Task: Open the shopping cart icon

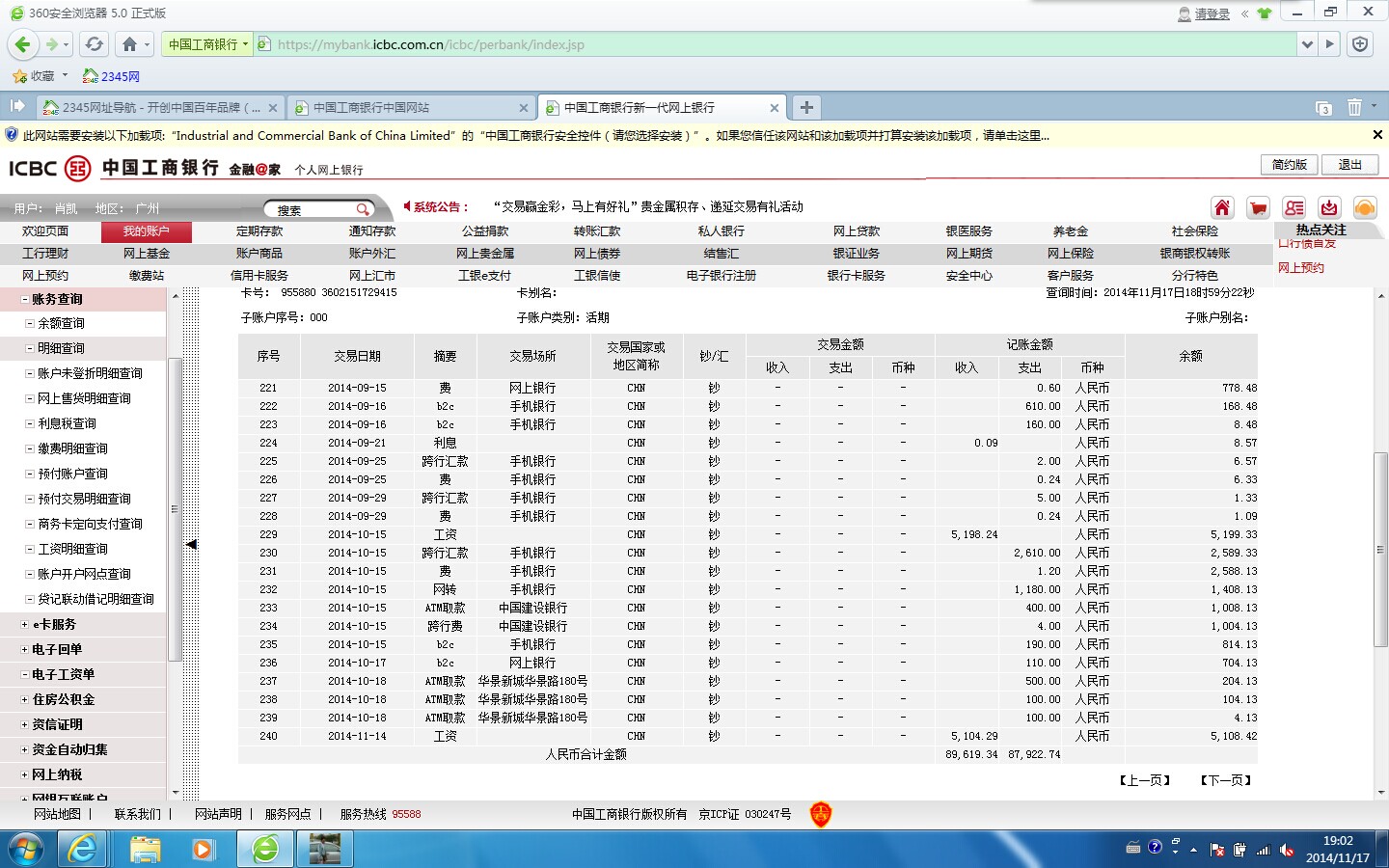Action: (x=1258, y=208)
